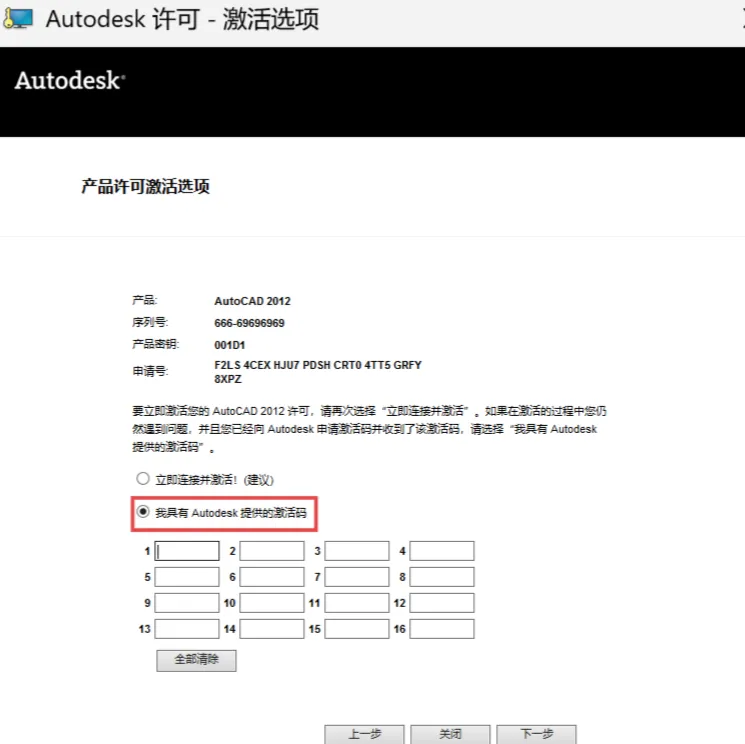Viewport: 745px width, 744px height.
Task: Go back with the '上一步' button
Action: (x=364, y=734)
